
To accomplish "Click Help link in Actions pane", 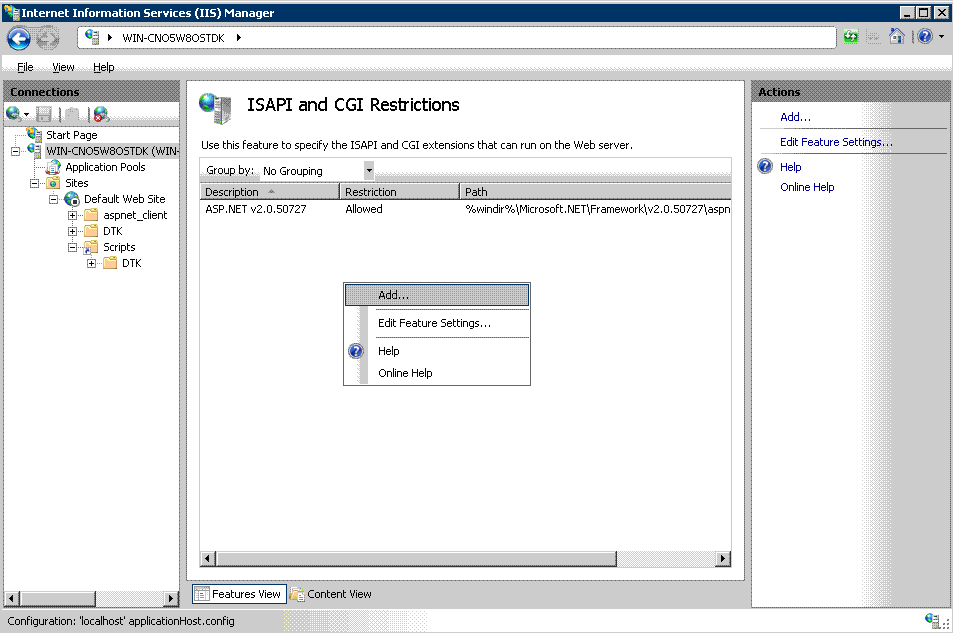I will coord(790,167).
